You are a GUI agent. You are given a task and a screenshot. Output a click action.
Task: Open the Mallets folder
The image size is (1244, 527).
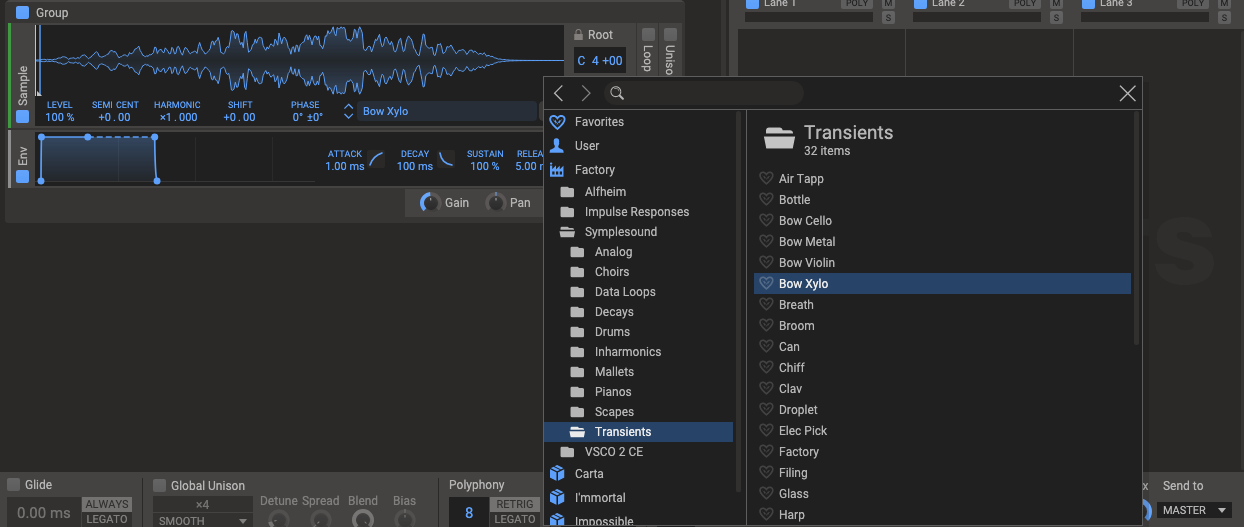(x=614, y=372)
